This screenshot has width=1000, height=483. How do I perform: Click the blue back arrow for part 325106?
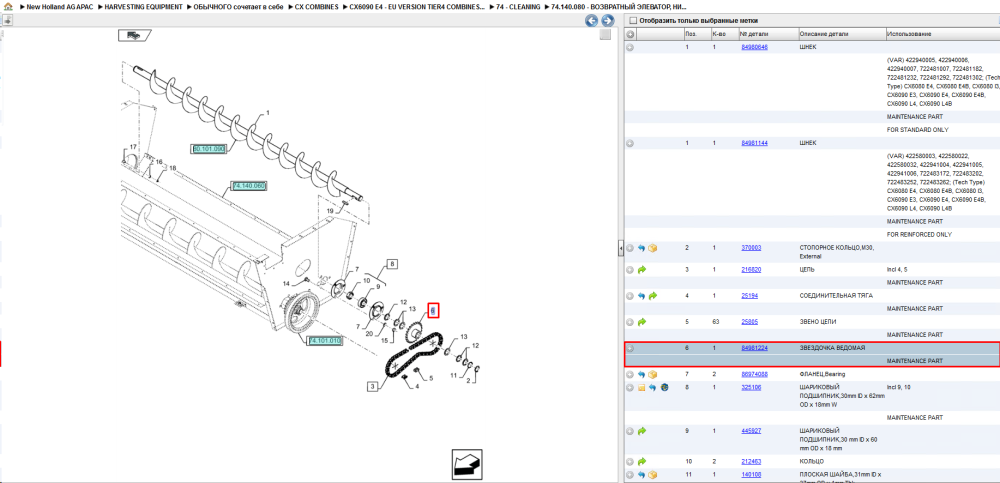[652, 388]
